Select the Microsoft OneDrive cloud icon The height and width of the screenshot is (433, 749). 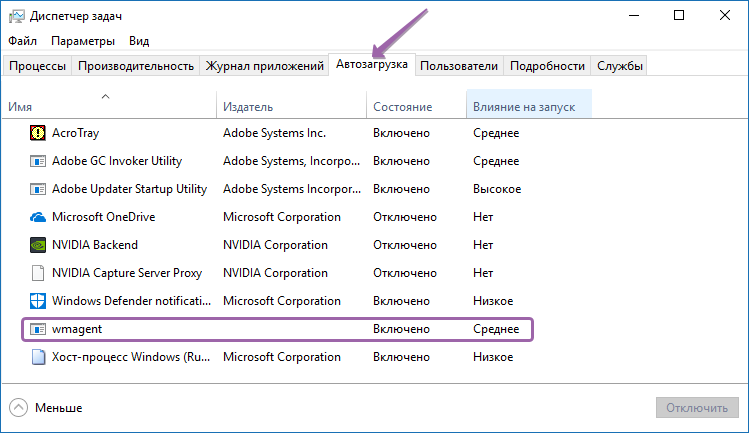click(38, 216)
